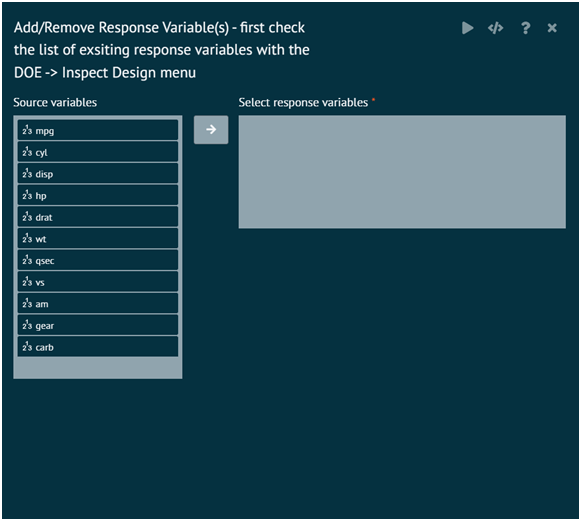The image size is (581, 521).
Task: Open help with the question mark icon
Action: coord(525,28)
